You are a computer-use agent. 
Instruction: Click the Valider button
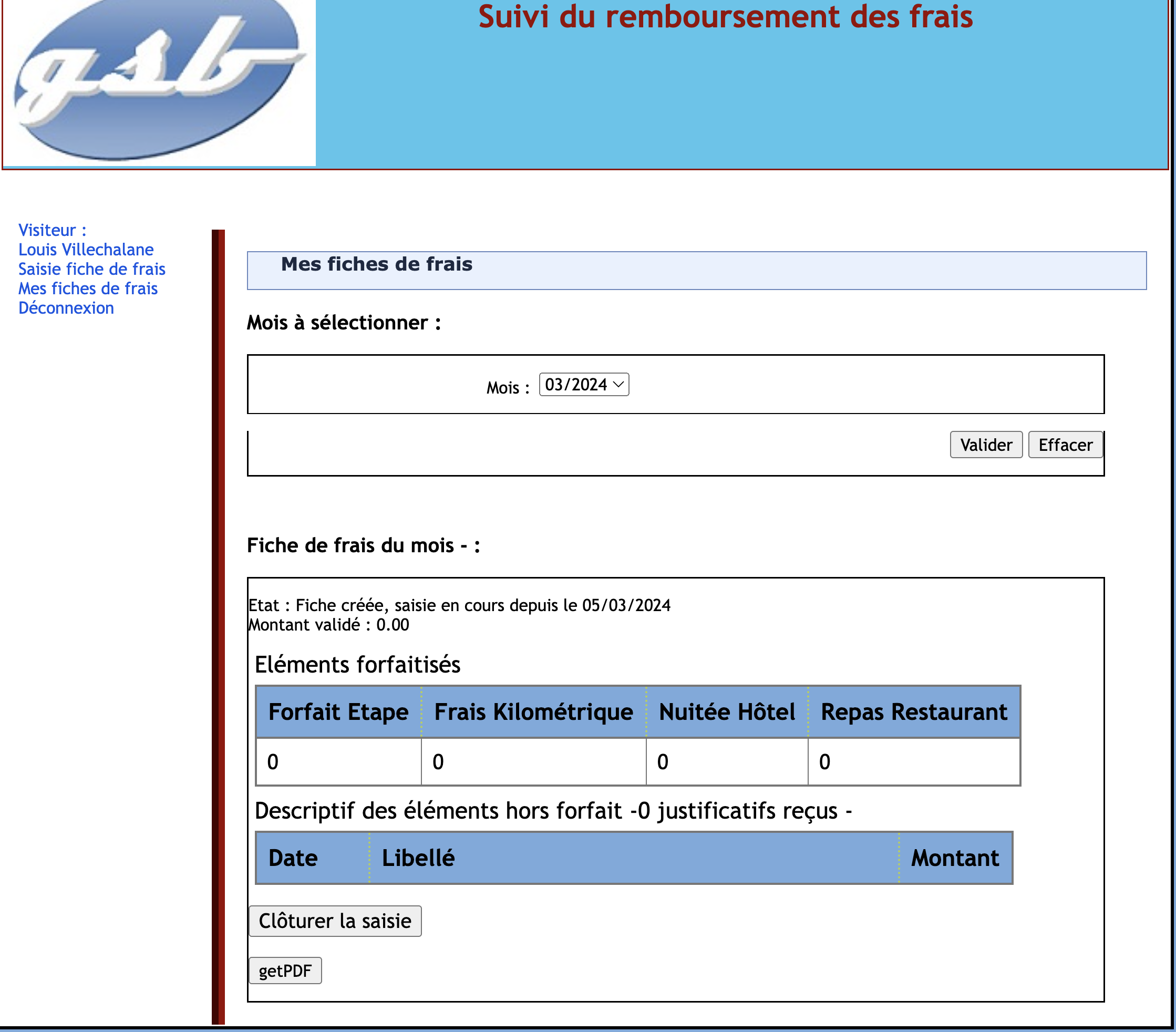[x=985, y=444]
